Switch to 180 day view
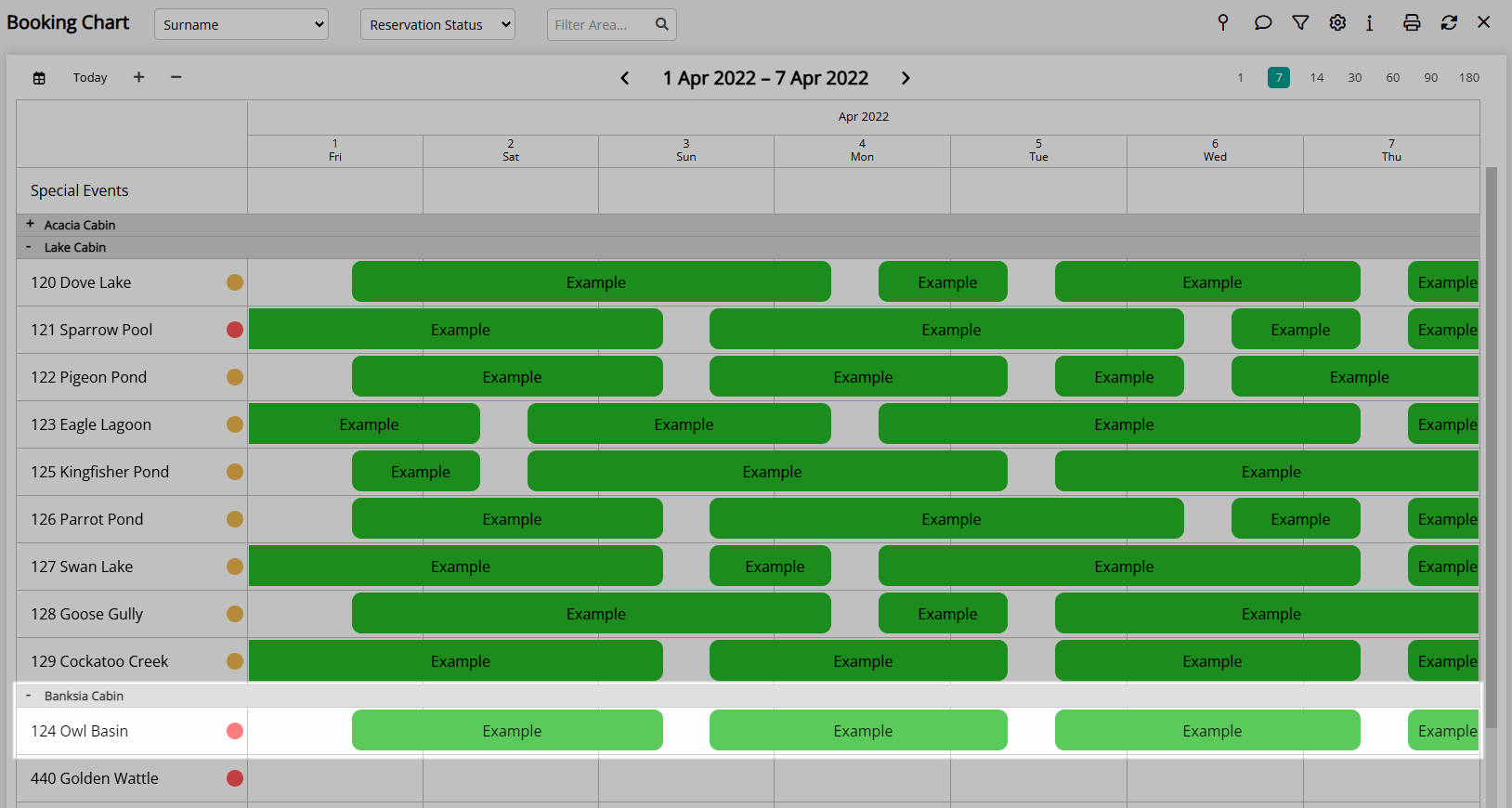Viewport: 1512px width, 808px height. tap(1469, 78)
